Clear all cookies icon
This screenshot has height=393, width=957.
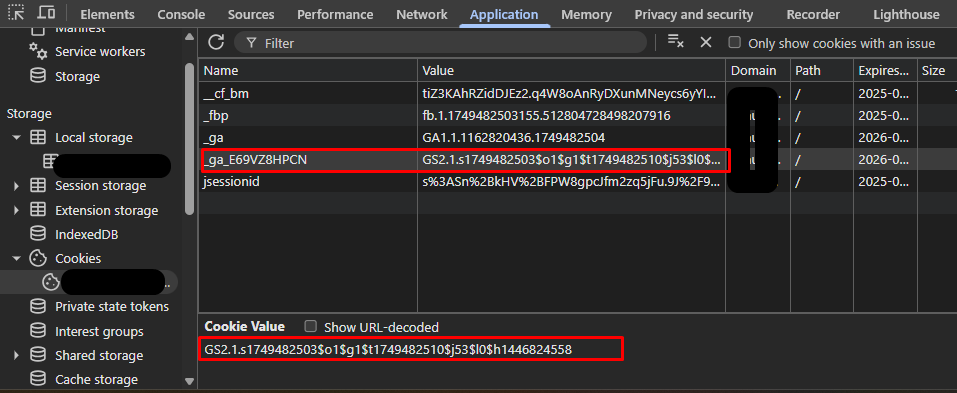(676, 41)
